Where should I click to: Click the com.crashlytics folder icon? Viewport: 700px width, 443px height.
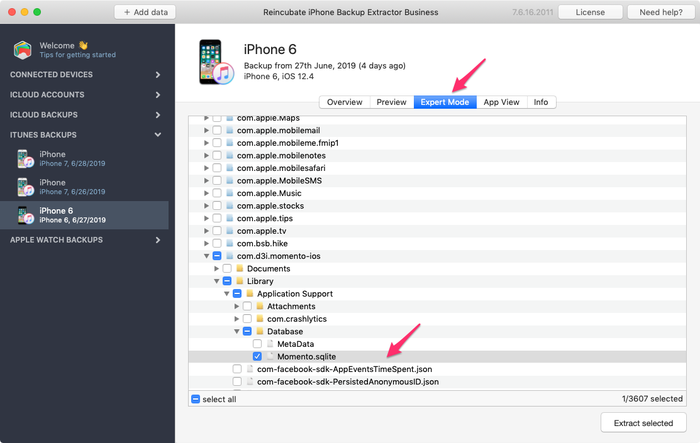[260, 318]
